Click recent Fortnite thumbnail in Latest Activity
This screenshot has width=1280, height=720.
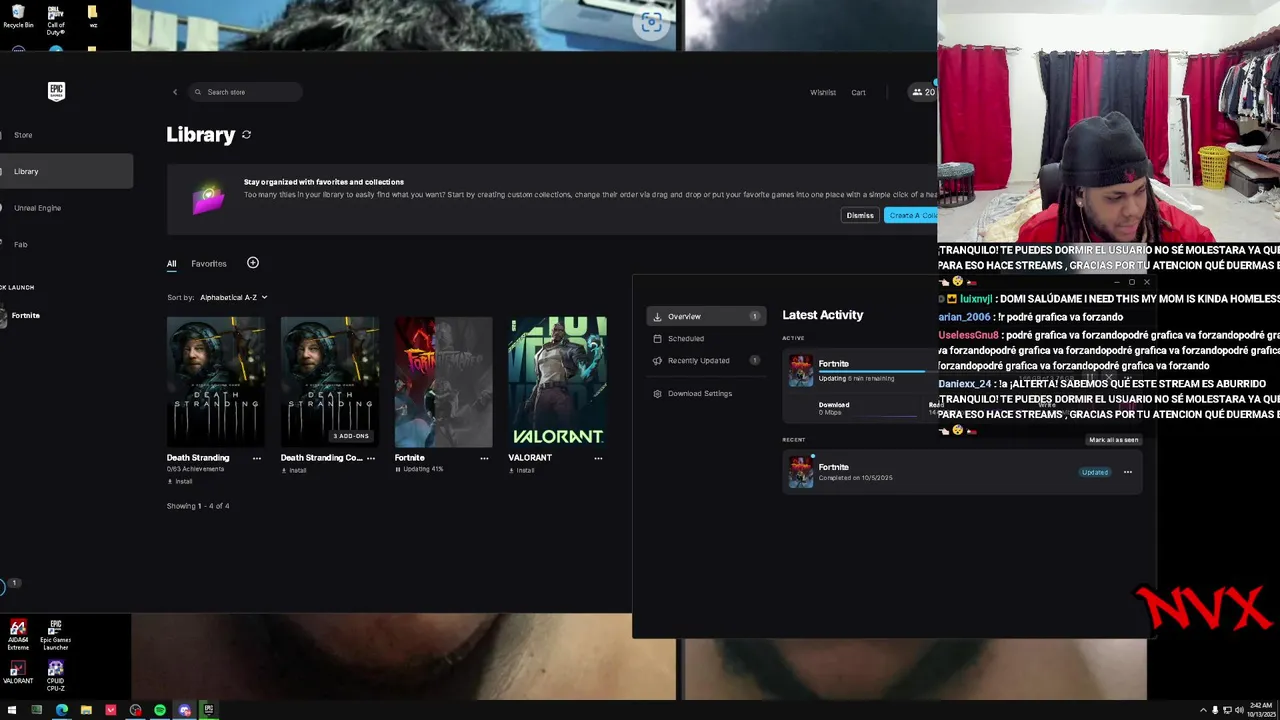tap(801, 472)
